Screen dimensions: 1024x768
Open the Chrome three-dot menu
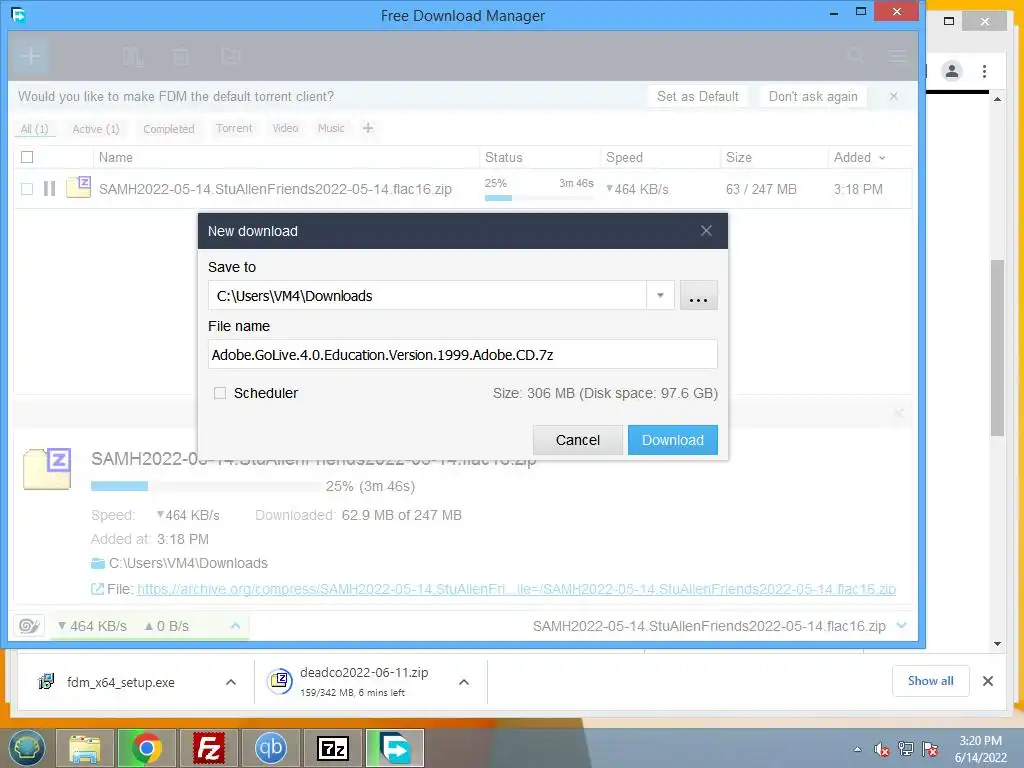[984, 71]
